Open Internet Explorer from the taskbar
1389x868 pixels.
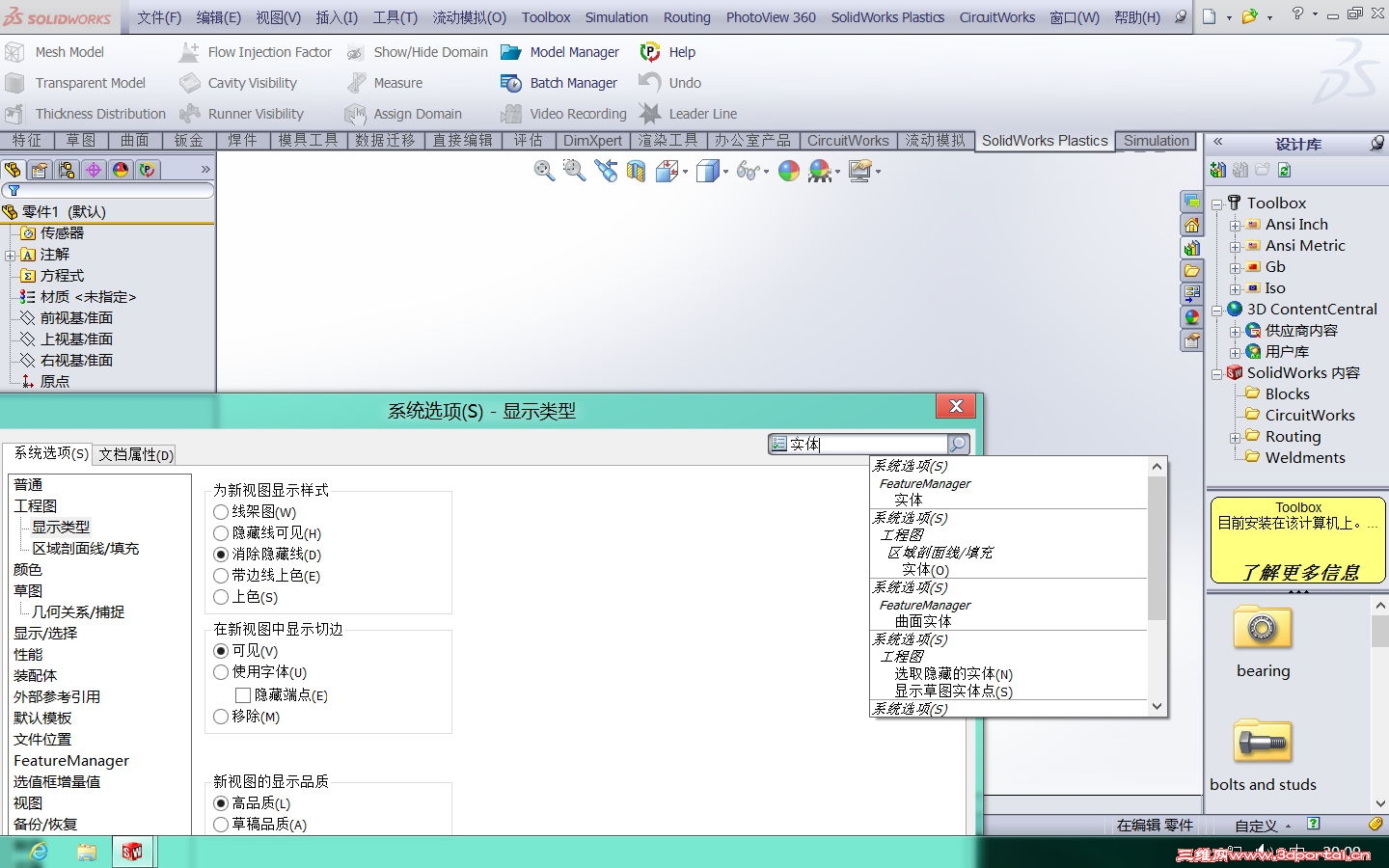tap(38, 852)
